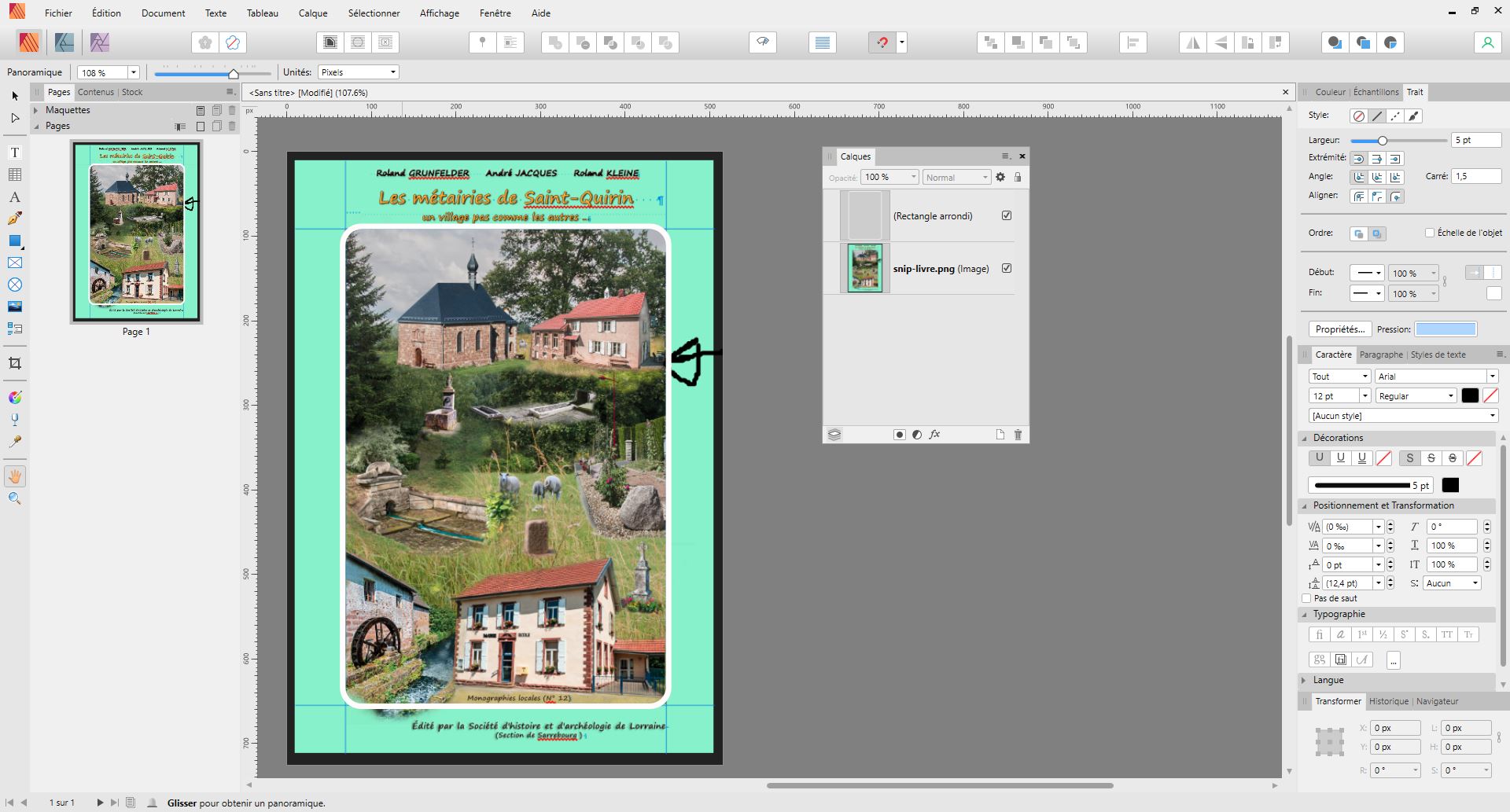This screenshot has height=812, width=1510.
Task: Click the Propriétés... button
Action: 1340,329
